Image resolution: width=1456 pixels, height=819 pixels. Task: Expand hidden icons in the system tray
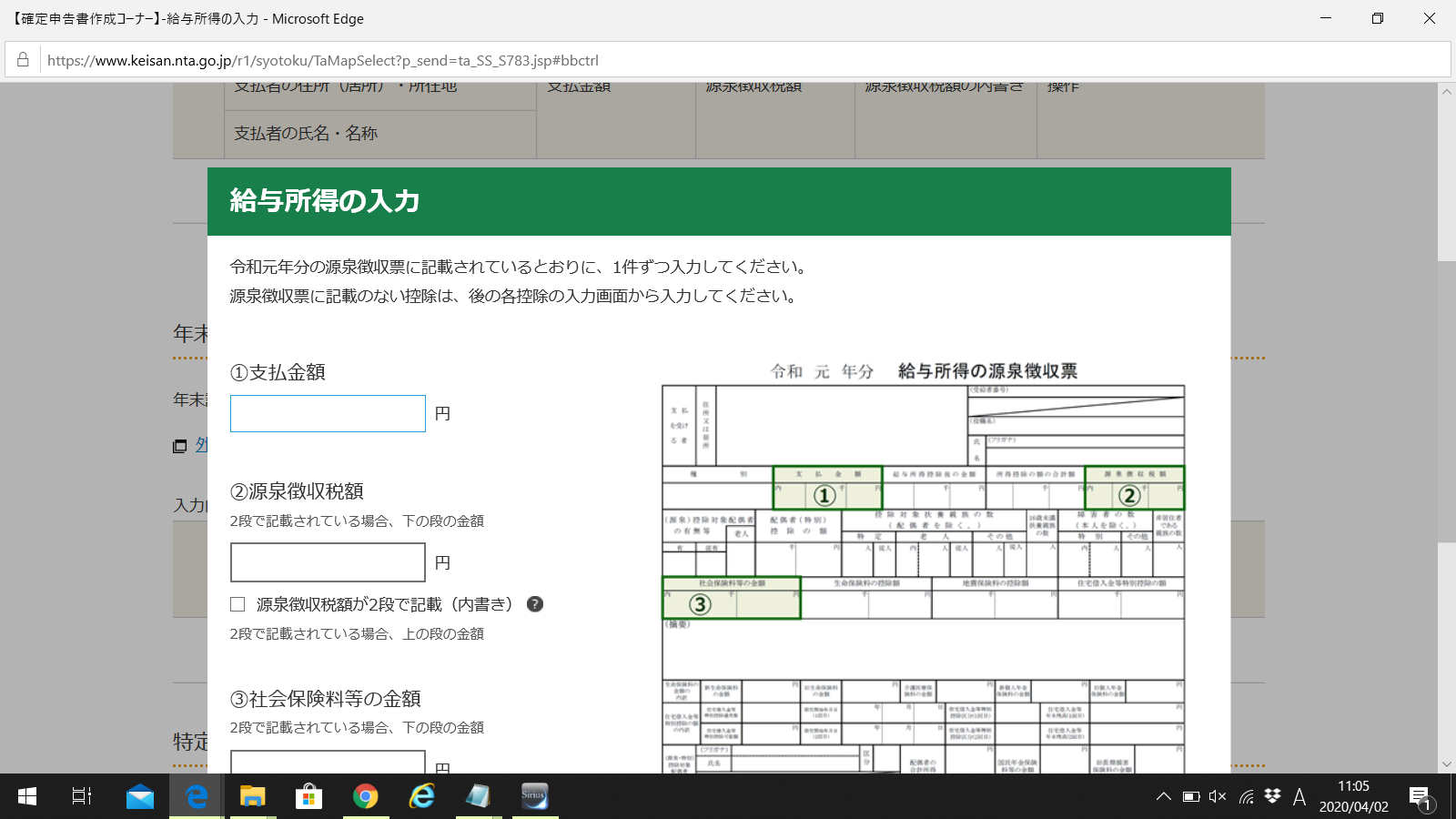(1163, 797)
